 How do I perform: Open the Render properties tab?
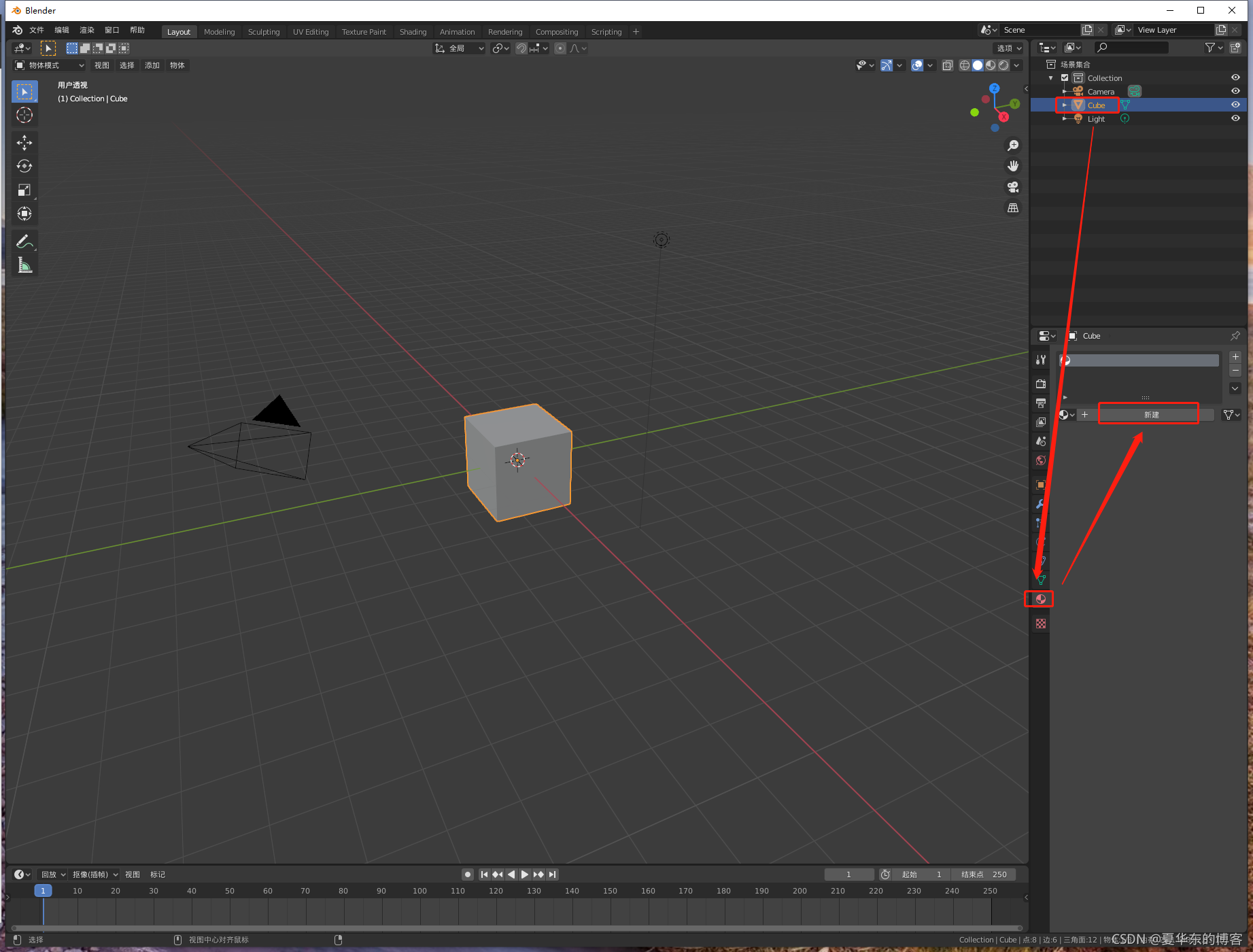[1040, 384]
